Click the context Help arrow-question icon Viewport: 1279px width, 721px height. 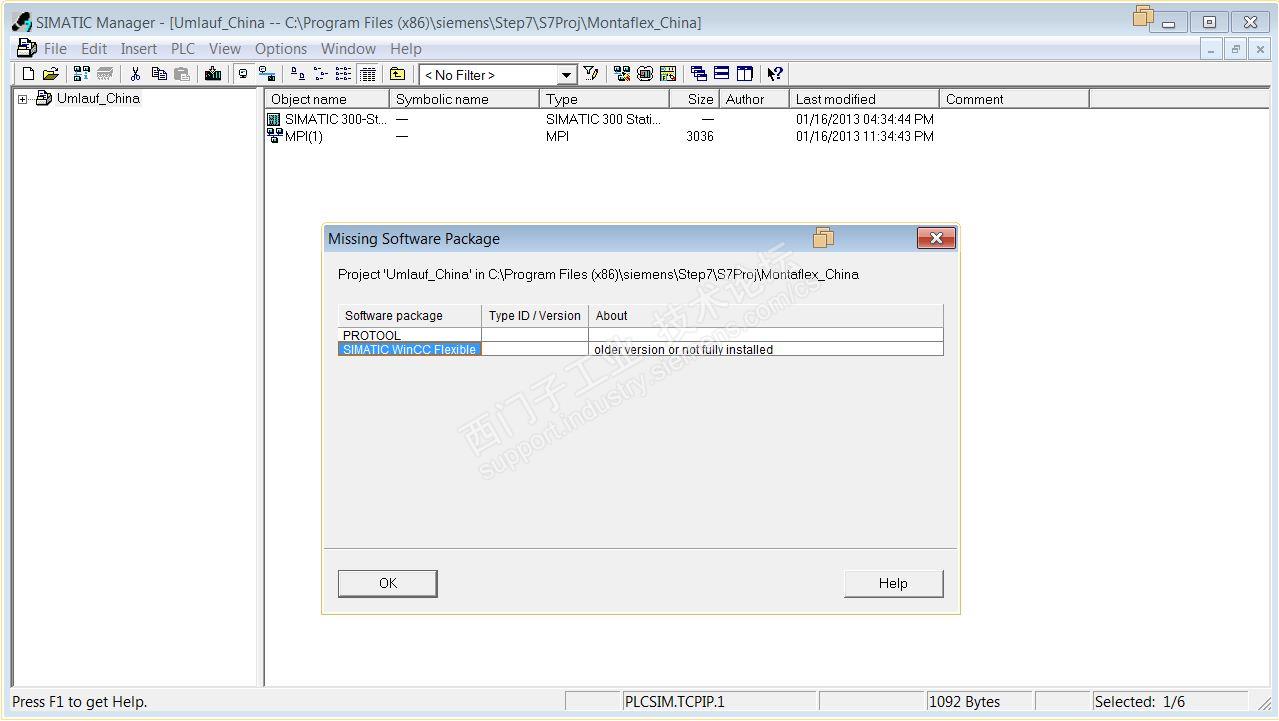775,74
